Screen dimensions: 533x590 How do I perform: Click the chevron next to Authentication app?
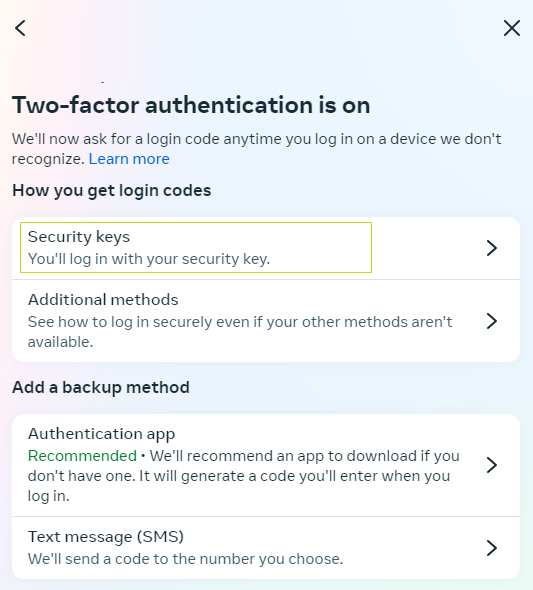pos(492,465)
